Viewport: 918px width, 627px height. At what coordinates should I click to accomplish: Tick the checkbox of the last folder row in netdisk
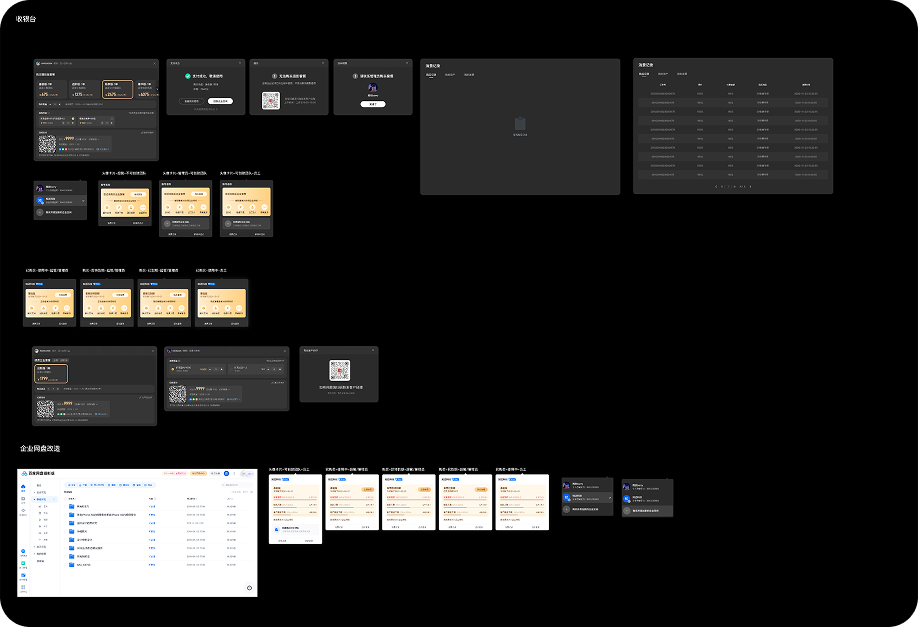(65, 564)
